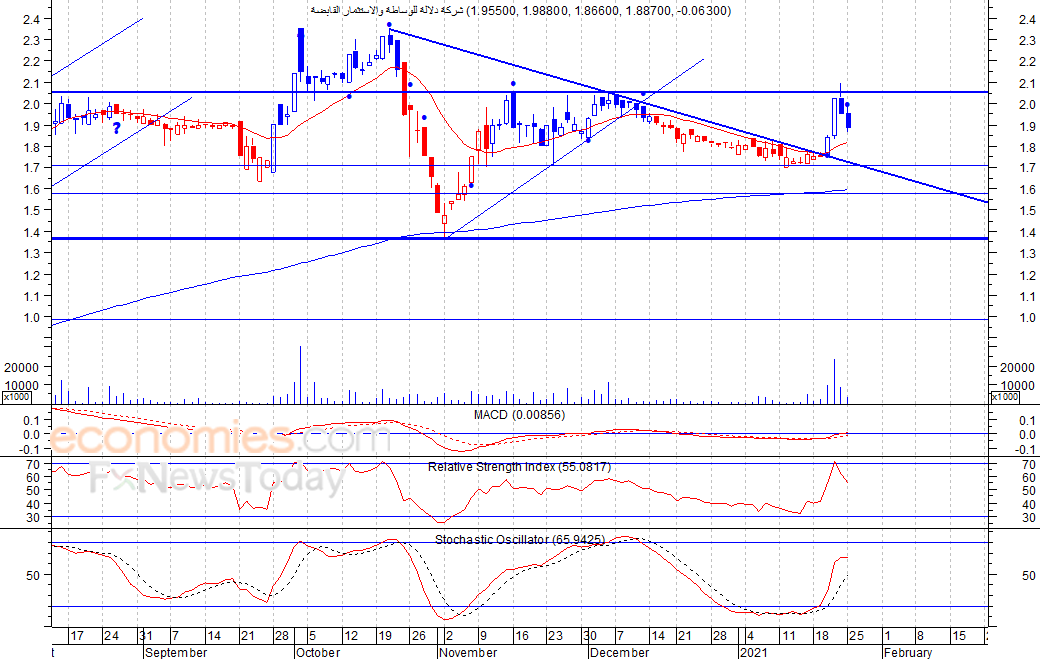Click the -0.1 label on left MACD axis

pos(31,450)
